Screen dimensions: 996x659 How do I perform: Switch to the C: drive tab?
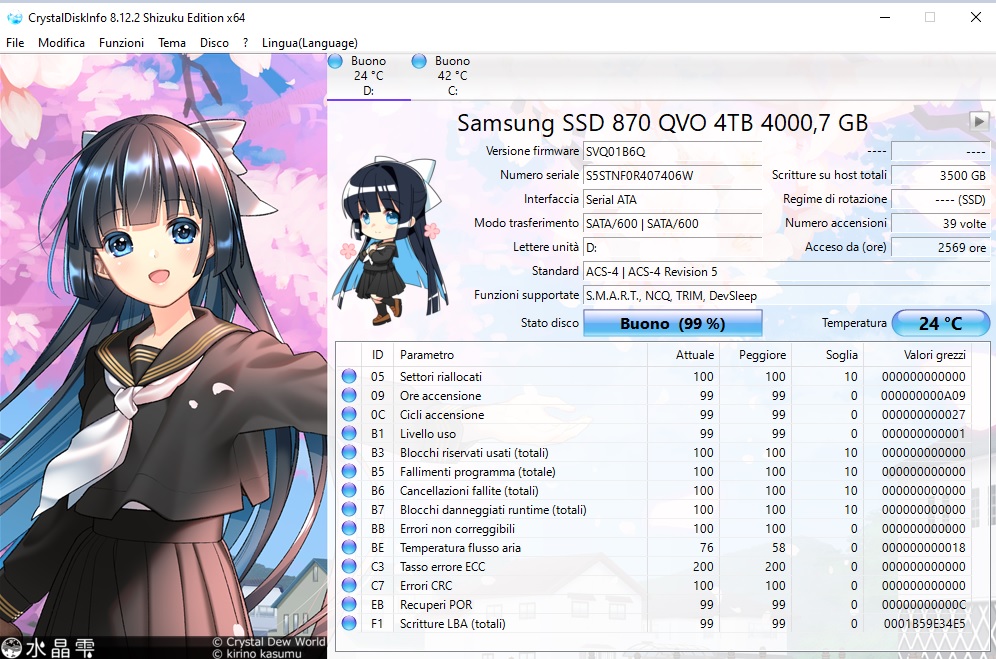[x=452, y=76]
